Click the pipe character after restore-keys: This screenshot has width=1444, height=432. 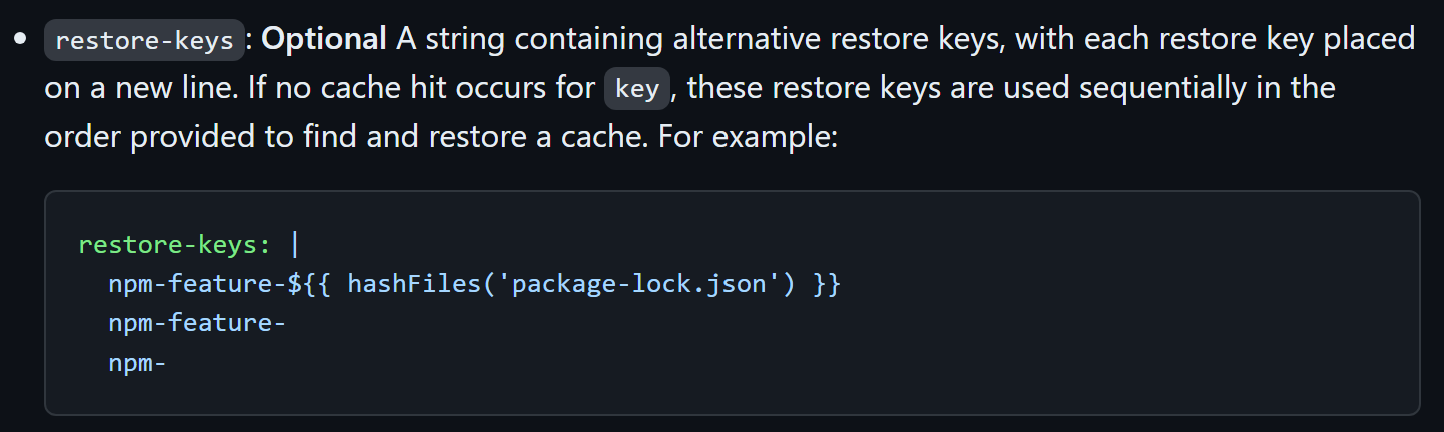tap(295, 245)
